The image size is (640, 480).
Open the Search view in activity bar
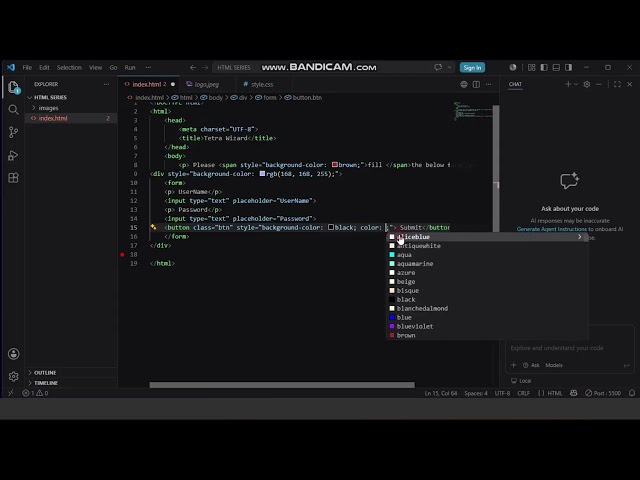[13, 109]
